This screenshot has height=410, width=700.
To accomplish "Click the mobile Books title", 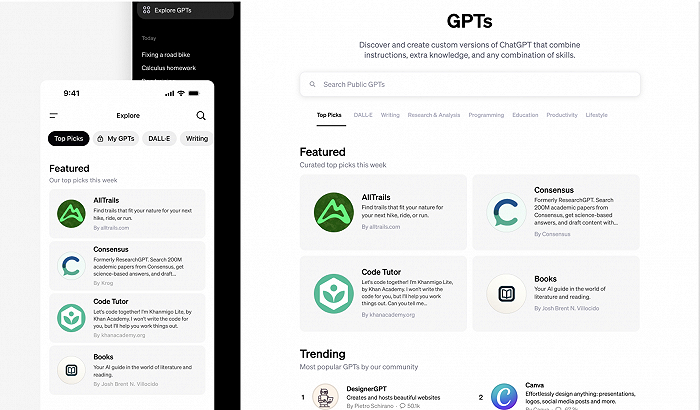I will tap(103, 357).
